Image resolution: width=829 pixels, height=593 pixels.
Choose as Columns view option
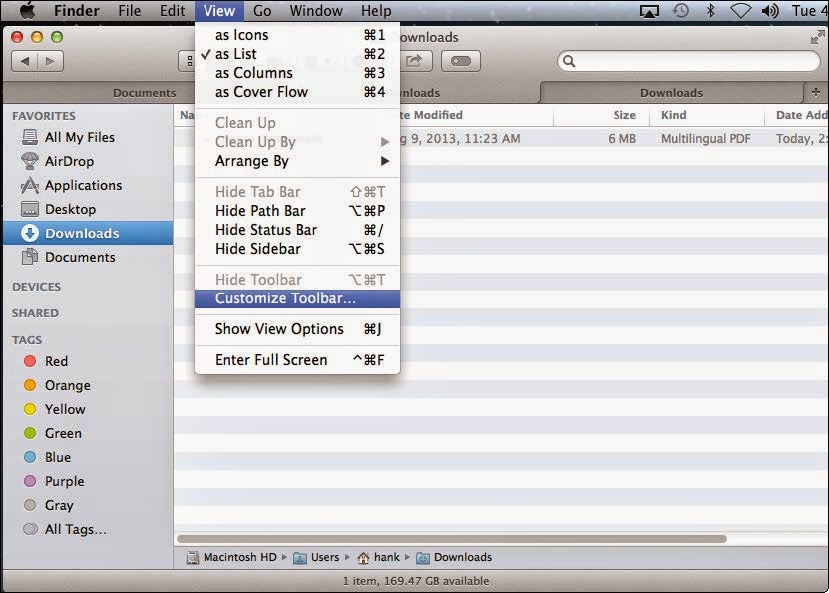point(297,73)
